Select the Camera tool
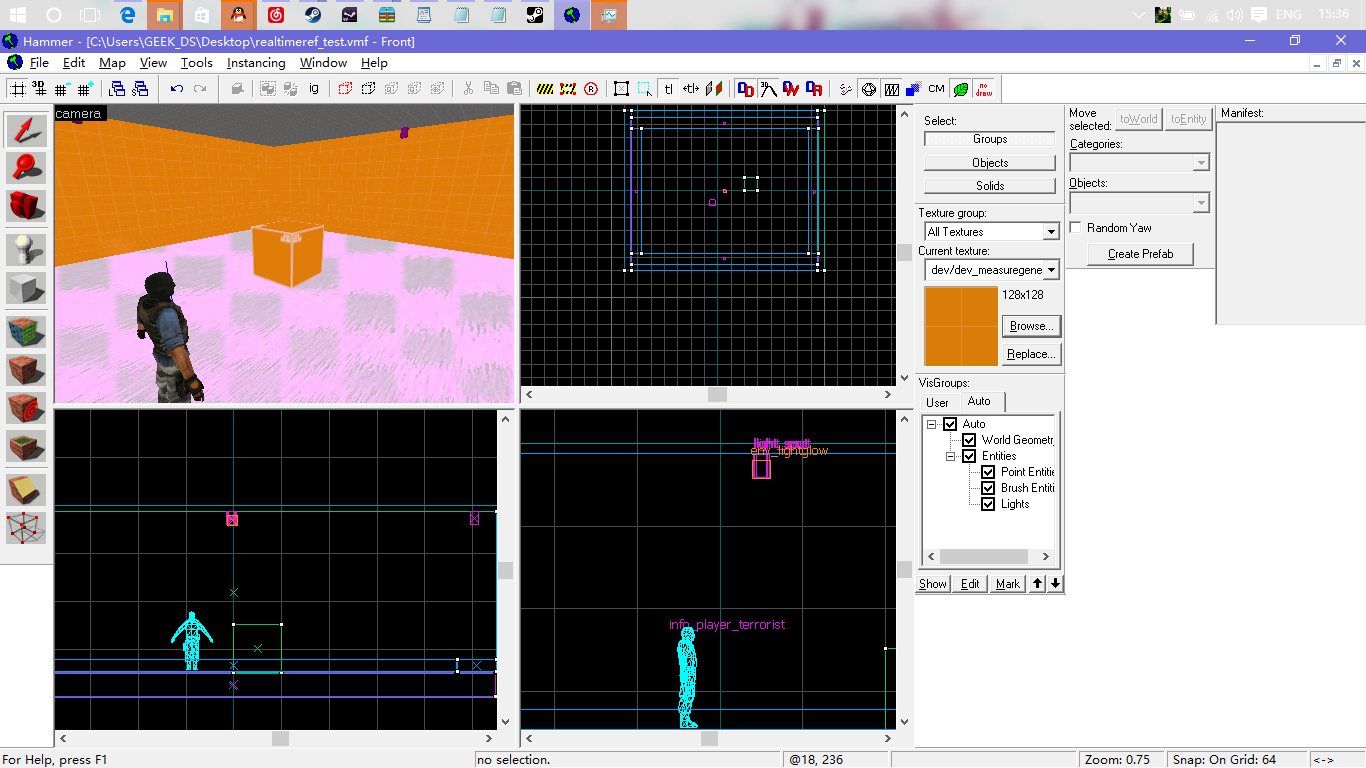The image size is (1366, 768). [x=27, y=206]
